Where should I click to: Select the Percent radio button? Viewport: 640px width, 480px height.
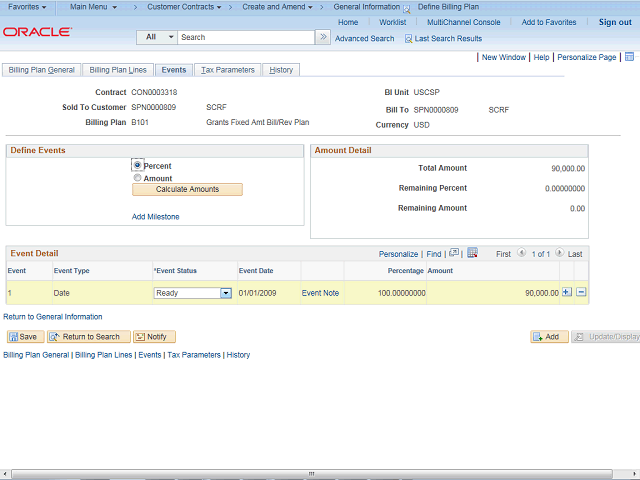tap(138, 165)
